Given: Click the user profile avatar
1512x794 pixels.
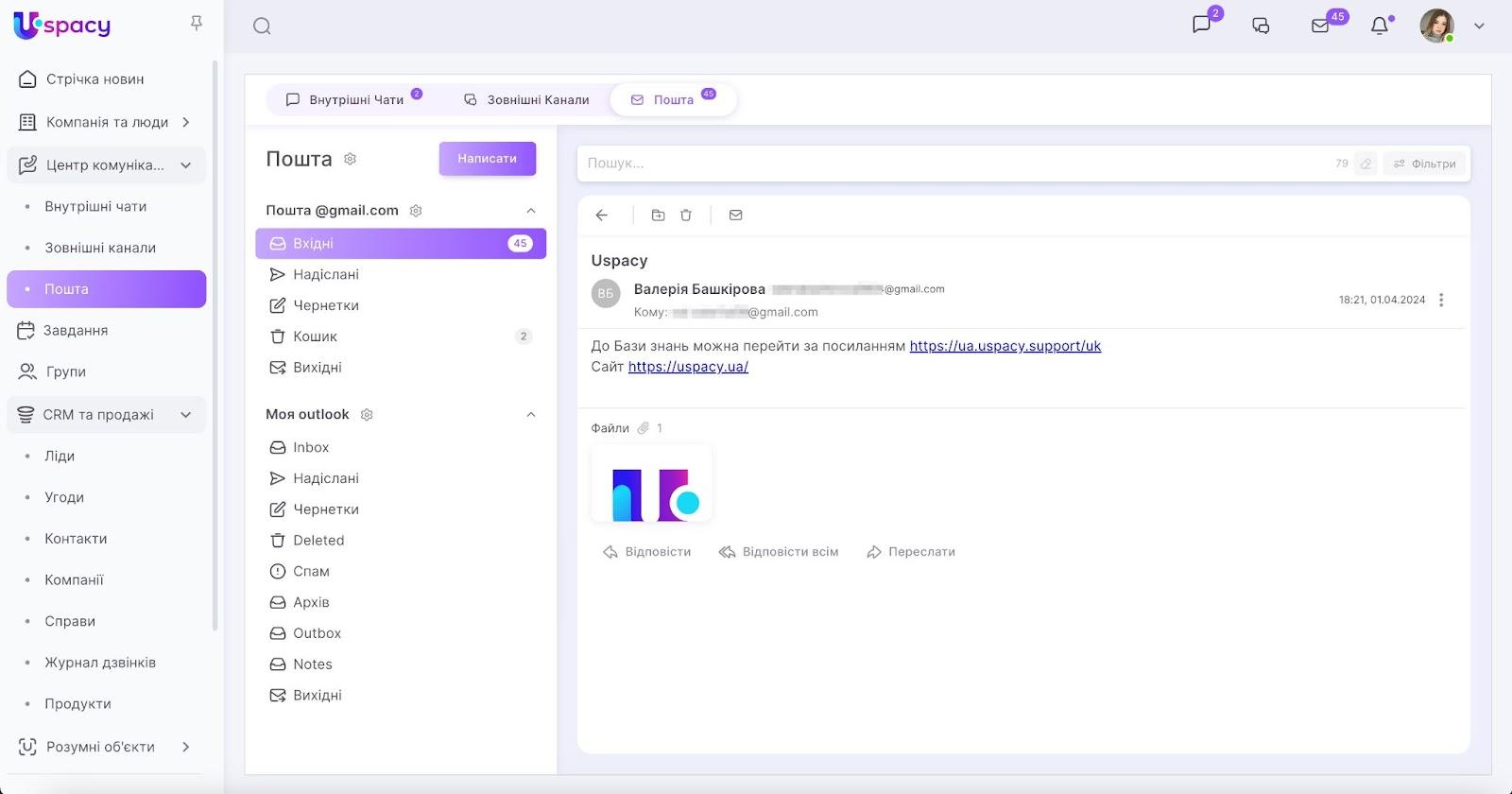Looking at the screenshot, I should (x=1436, y=26).
